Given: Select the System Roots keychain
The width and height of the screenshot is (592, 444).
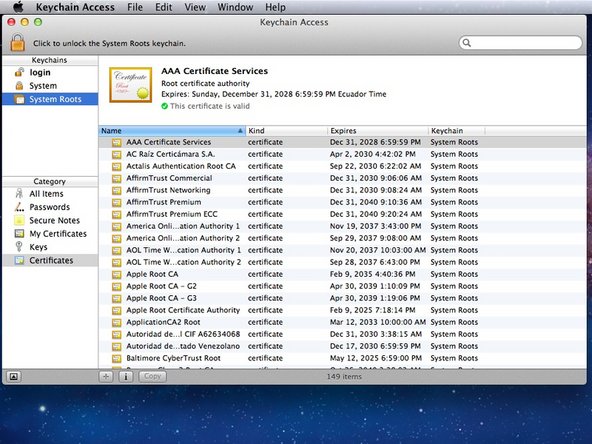Looking at the screenshot, I should coord(50,99).
